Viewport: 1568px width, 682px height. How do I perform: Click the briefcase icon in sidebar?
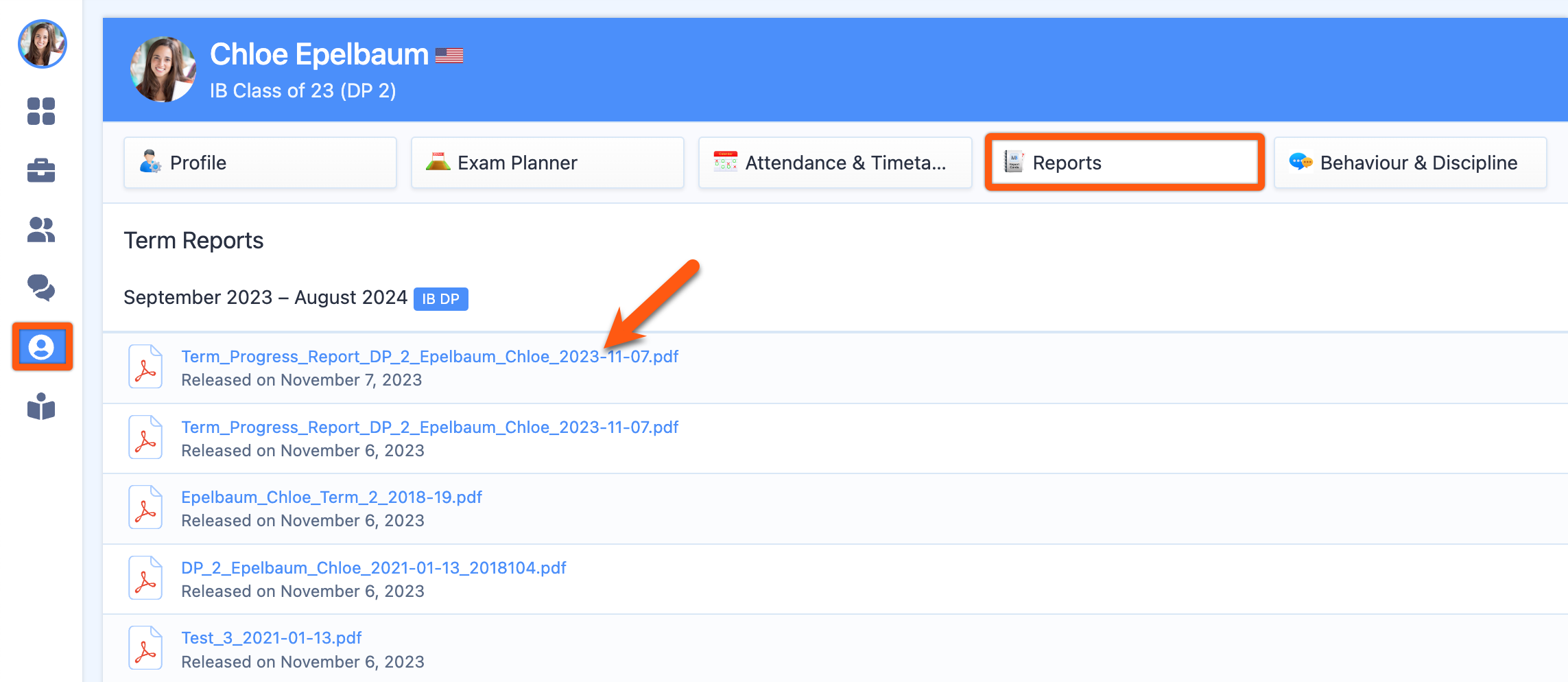click(x=41, y=170)
